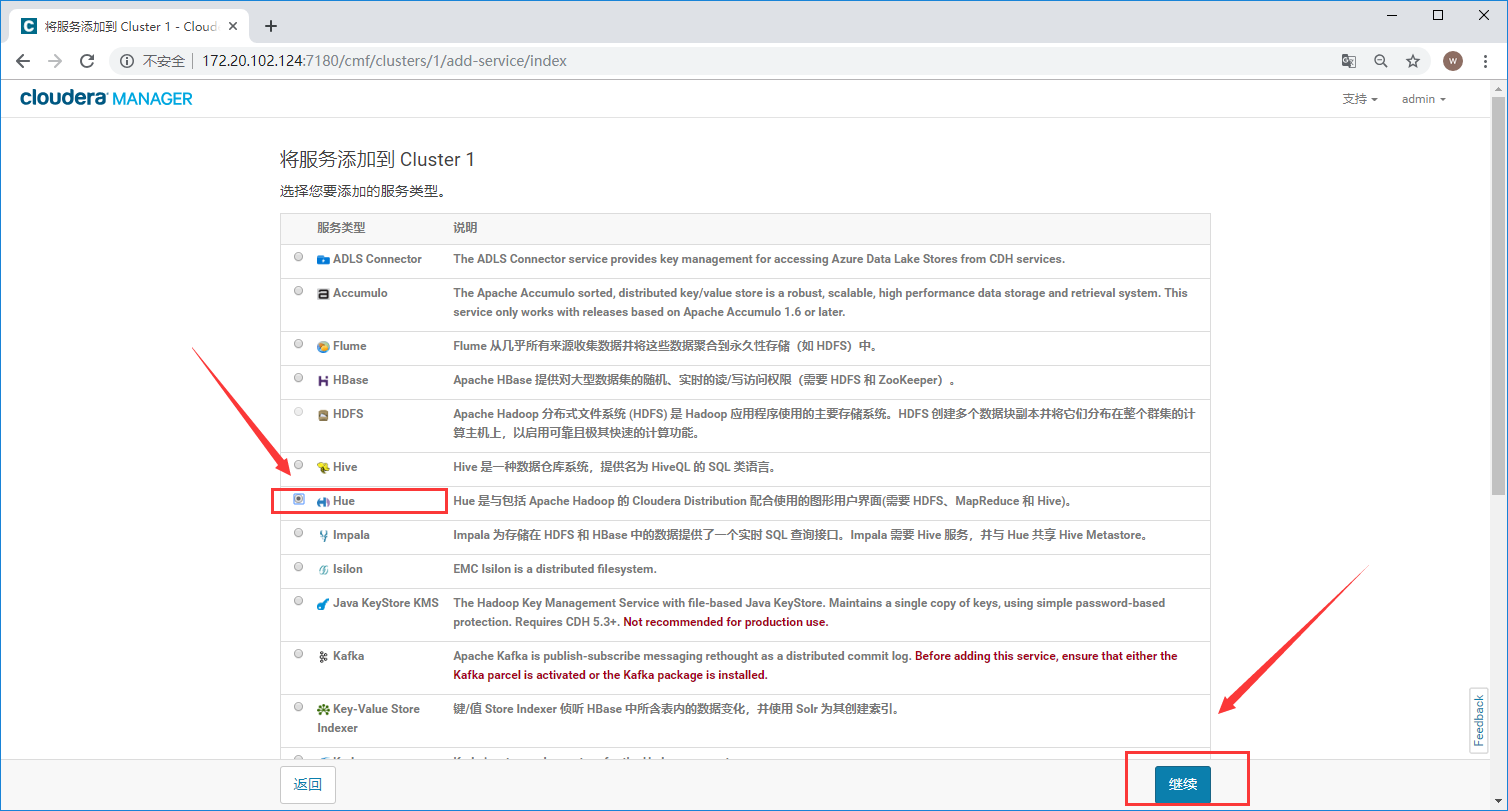
Task: Click the 返回 button
Action: click(308, 785)
